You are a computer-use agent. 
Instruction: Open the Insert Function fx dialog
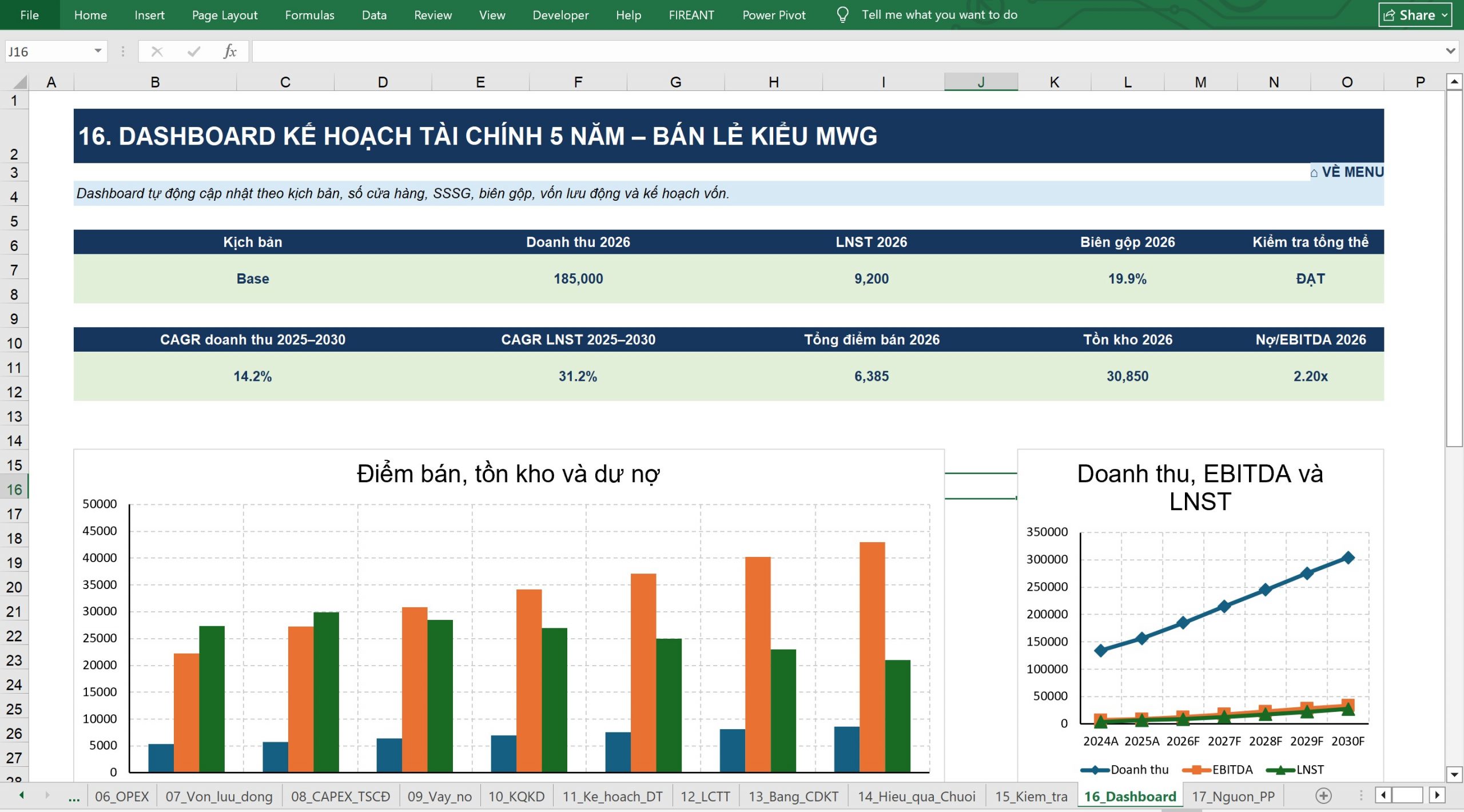click(230, 52)
